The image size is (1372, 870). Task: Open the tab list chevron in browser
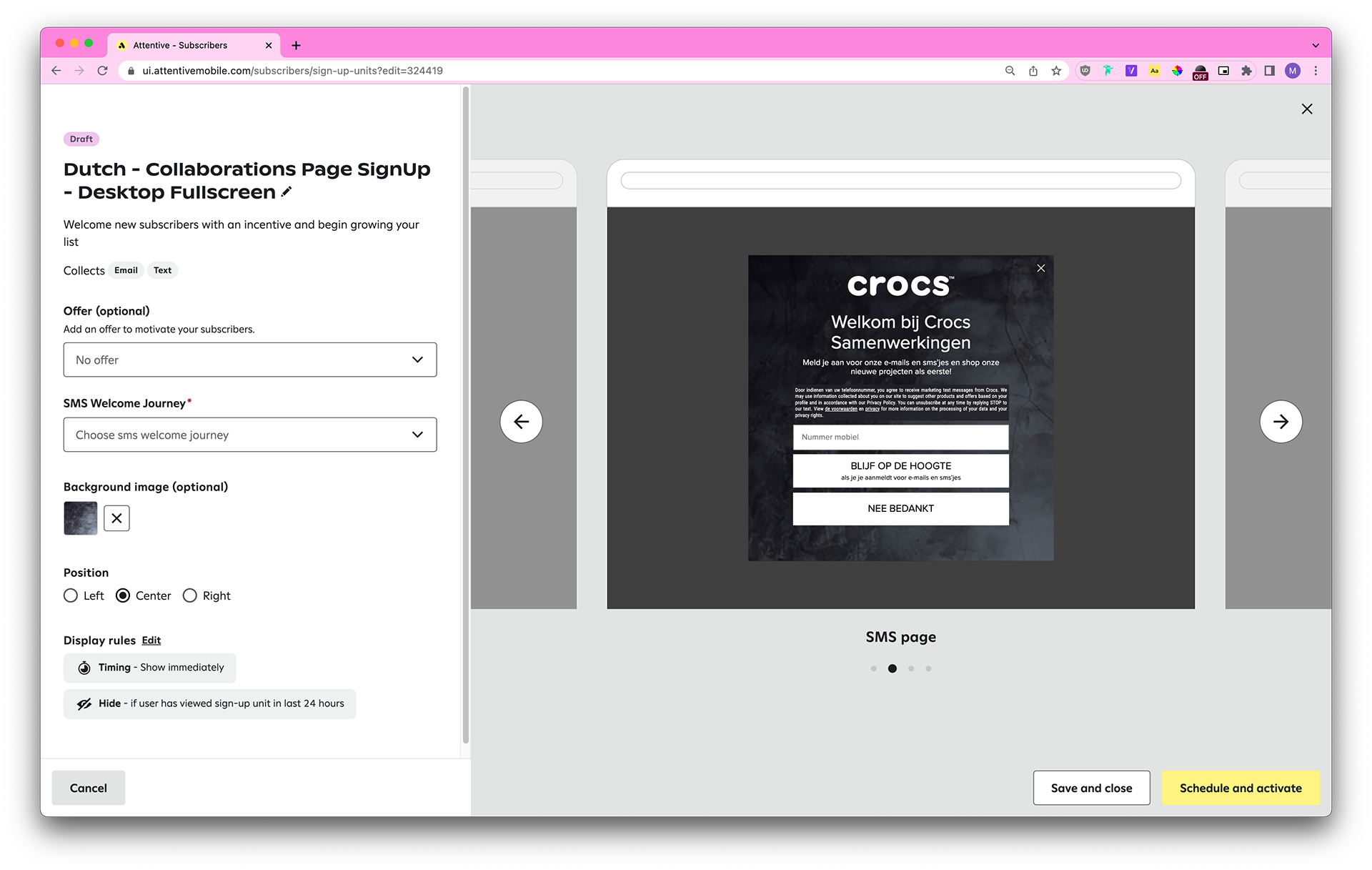click(1315, 45)
